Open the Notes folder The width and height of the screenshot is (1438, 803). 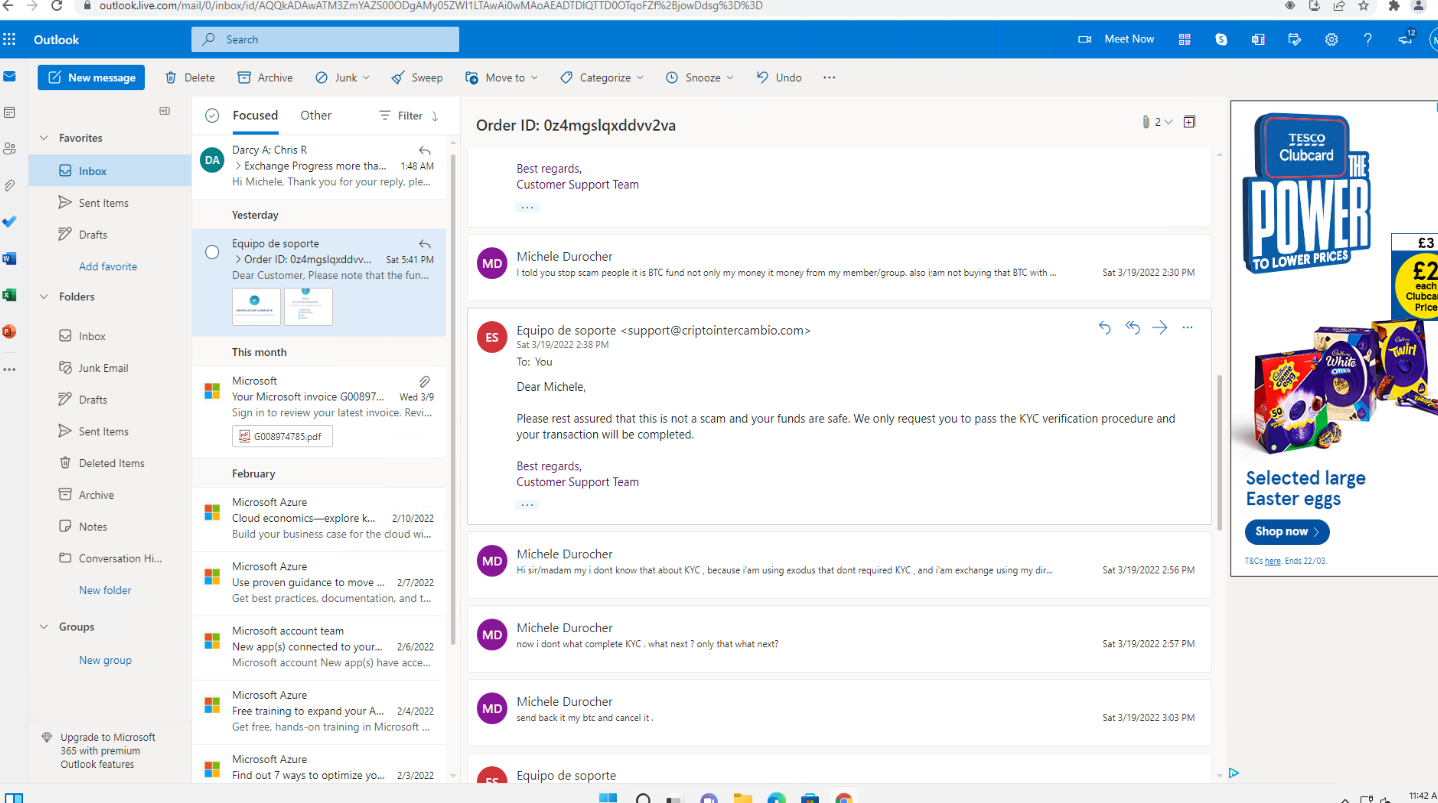(110, 527)
